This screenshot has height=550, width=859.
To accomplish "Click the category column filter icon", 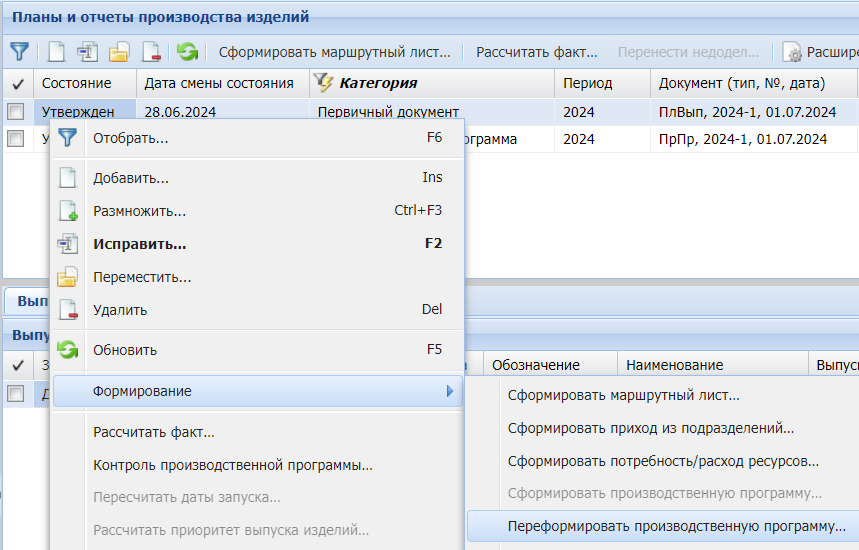I will [x=324, y=83].
